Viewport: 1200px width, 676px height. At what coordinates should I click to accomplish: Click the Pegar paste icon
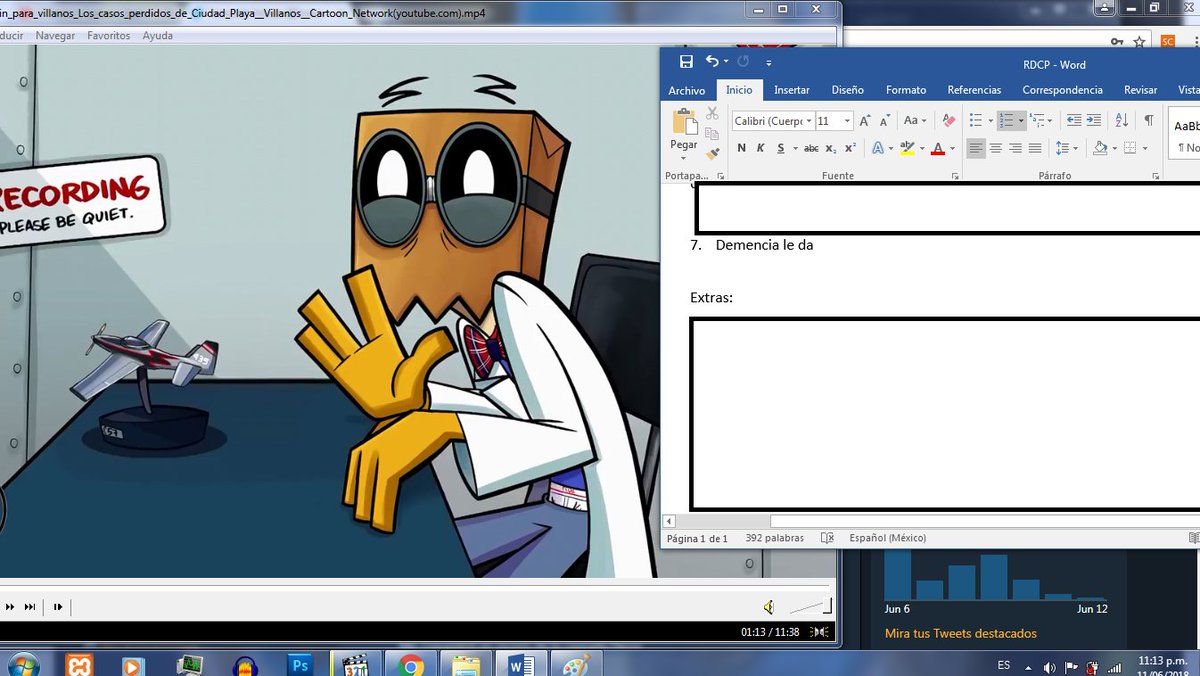click(x=685, y=122)
